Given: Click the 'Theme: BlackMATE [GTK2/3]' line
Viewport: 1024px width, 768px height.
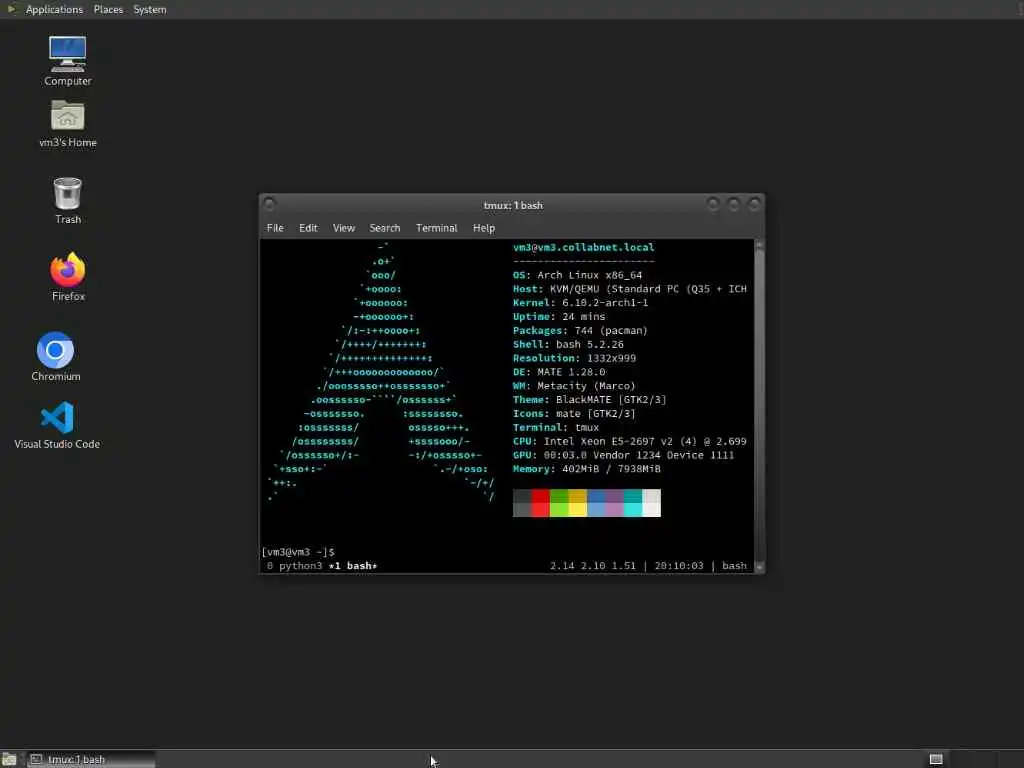Looking at the screenshot, I should pyautogui.click(x=590, y=400).
